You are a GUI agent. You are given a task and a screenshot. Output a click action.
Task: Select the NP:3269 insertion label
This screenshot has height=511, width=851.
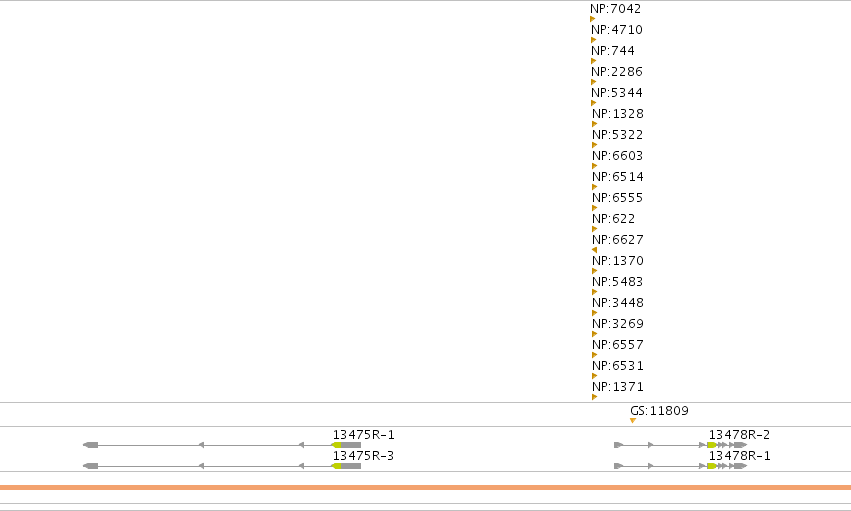tap(618, 324)
